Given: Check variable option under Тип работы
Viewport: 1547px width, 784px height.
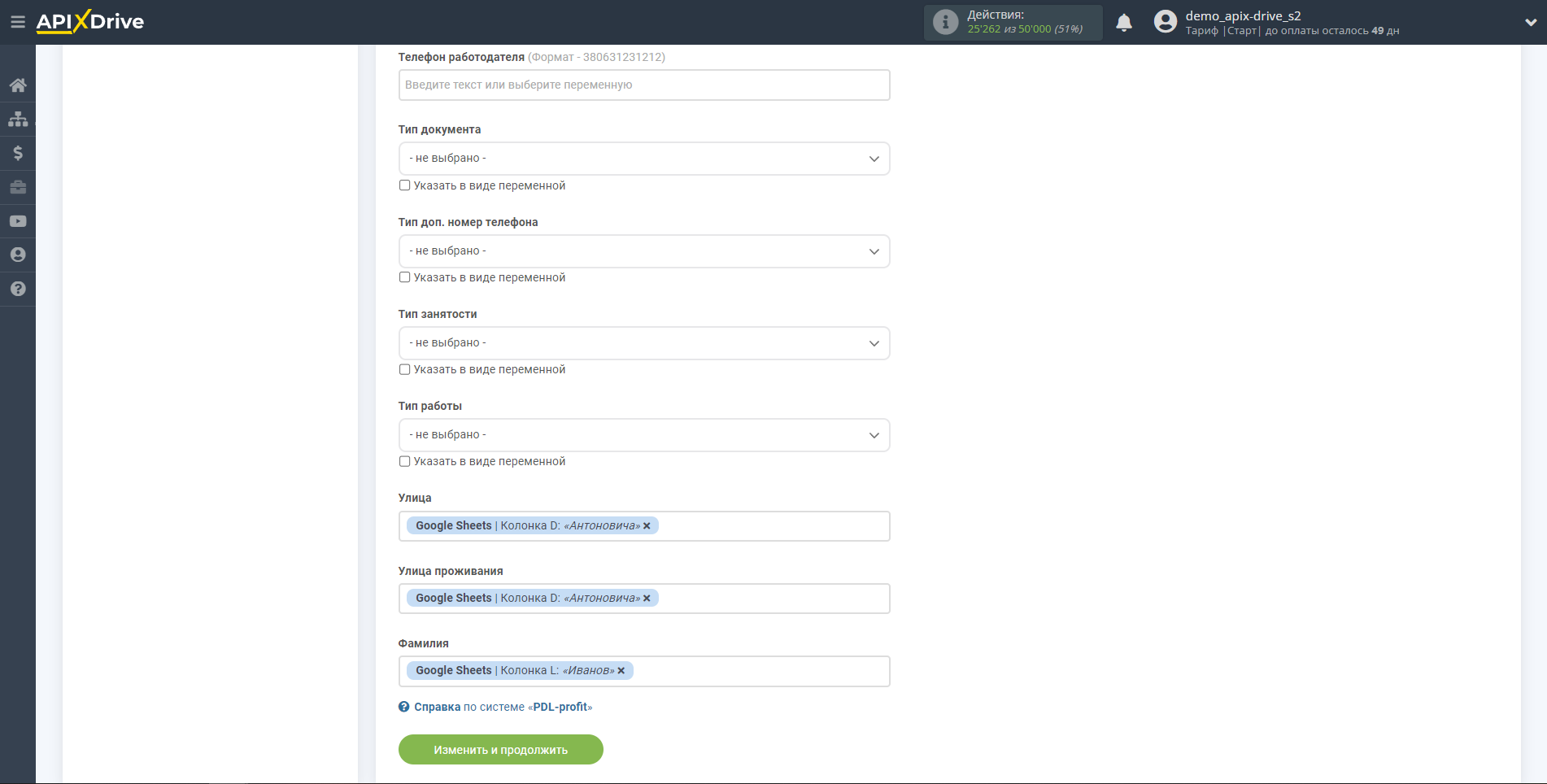Looking at the screenshot, I should pos(404,461).
